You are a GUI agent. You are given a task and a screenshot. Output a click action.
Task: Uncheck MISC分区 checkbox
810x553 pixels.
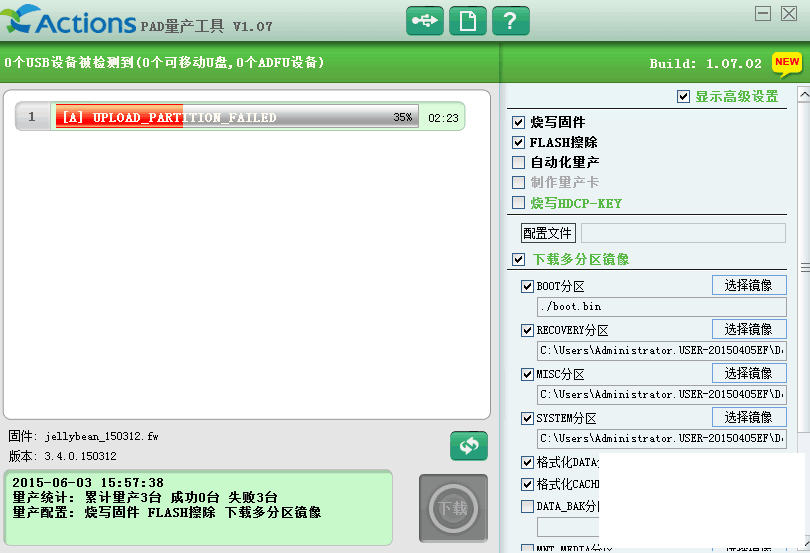pyautogui.click(x=527, y=374)
